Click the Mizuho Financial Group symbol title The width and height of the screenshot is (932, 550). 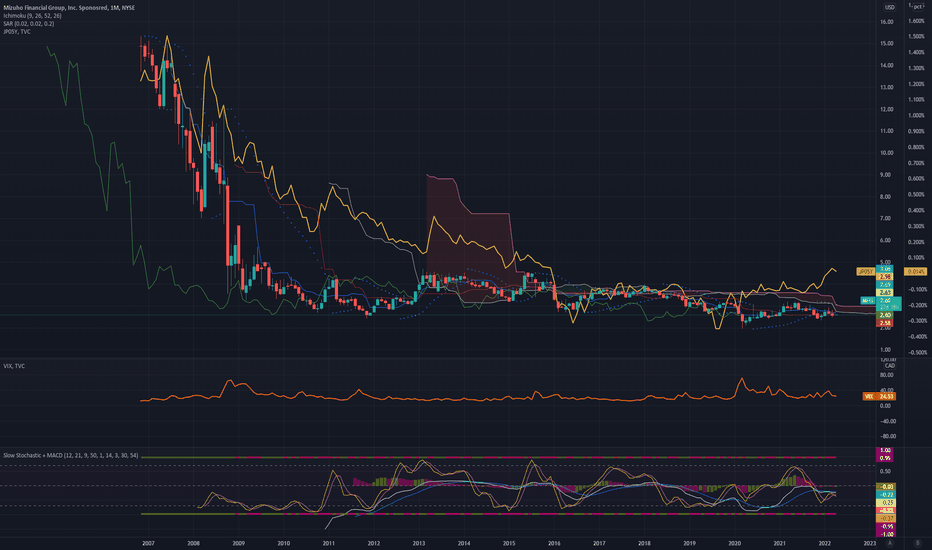(69, 8)
